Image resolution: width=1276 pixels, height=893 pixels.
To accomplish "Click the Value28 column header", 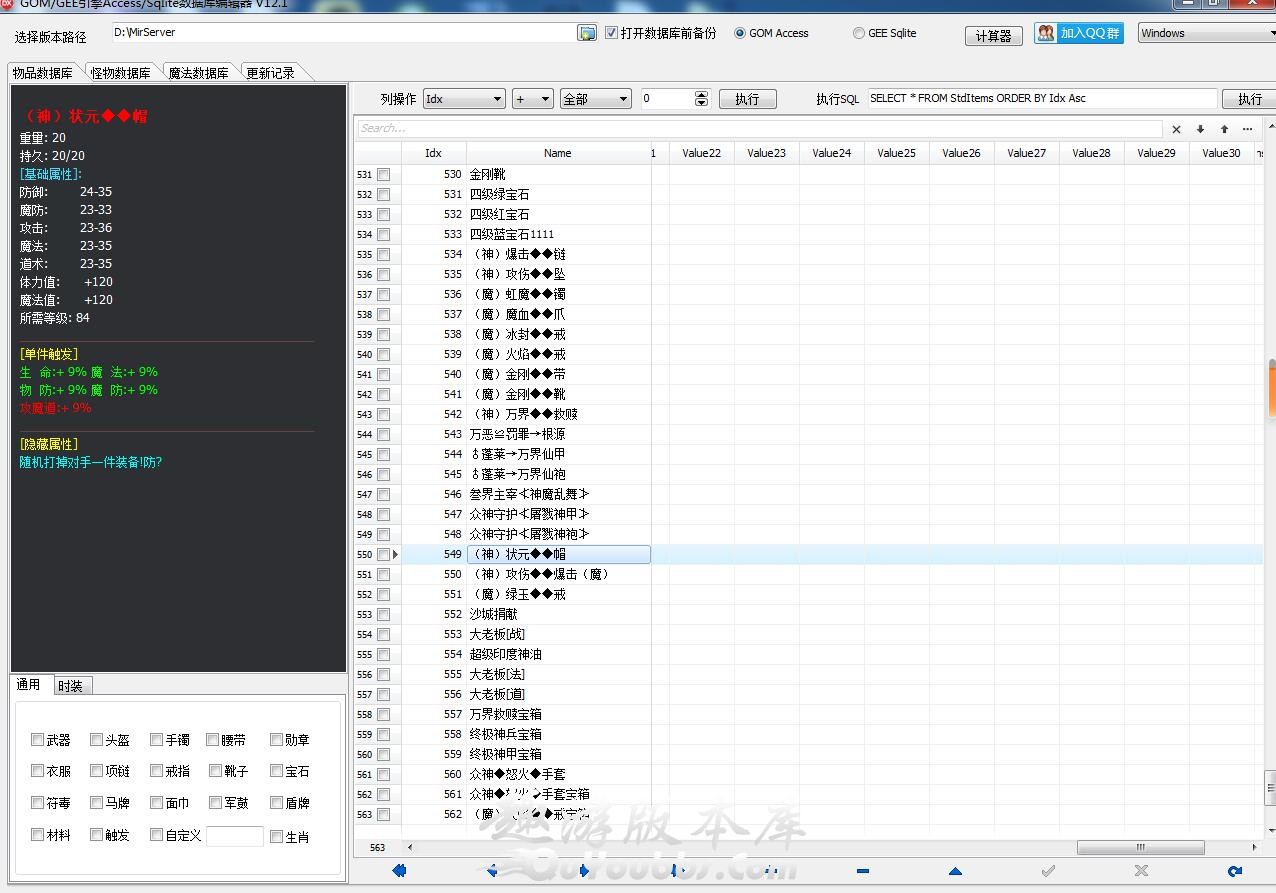I will pyautogui.click(x=1092, y=153).
